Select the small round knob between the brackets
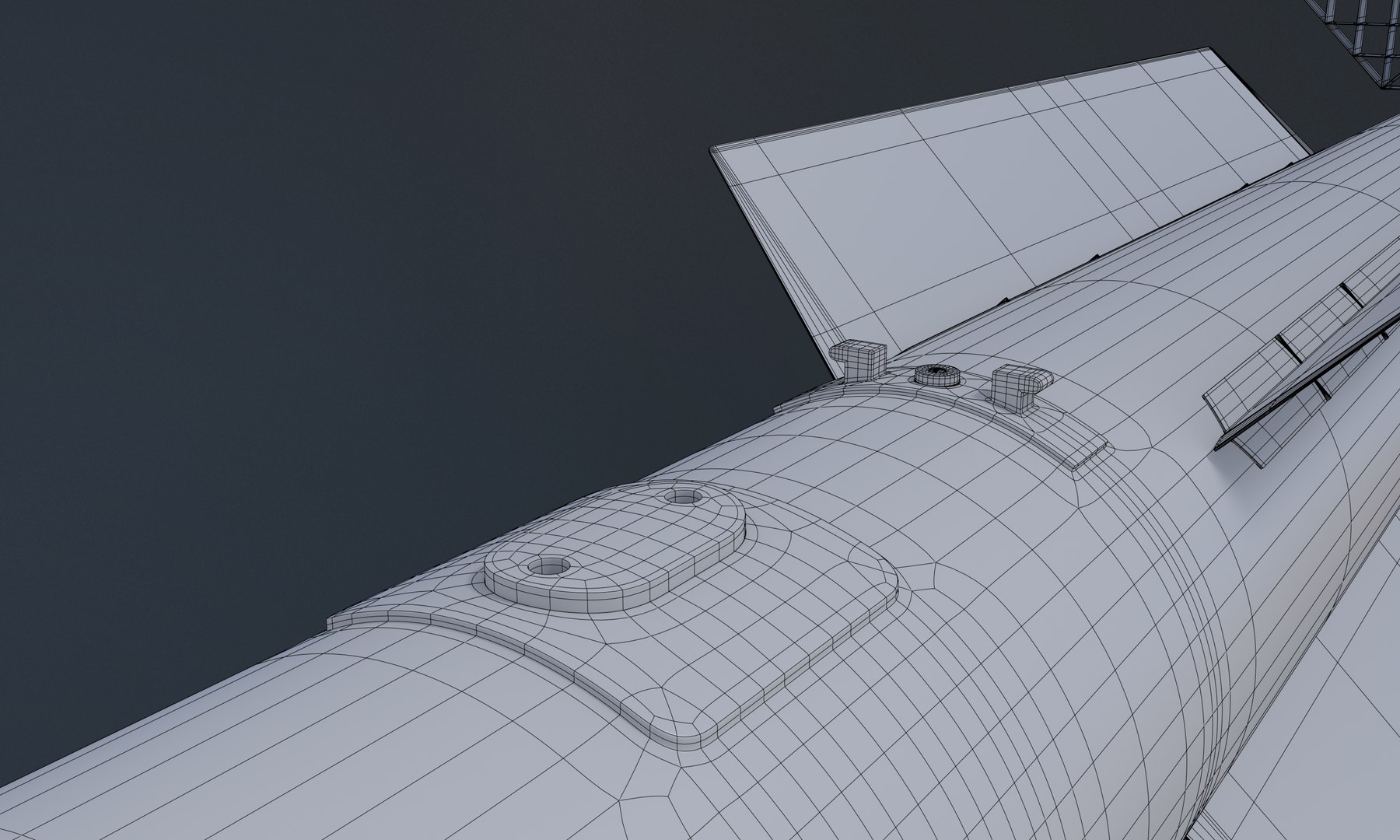This screenshot has height=840, width=1400. (x=936, y=375)
